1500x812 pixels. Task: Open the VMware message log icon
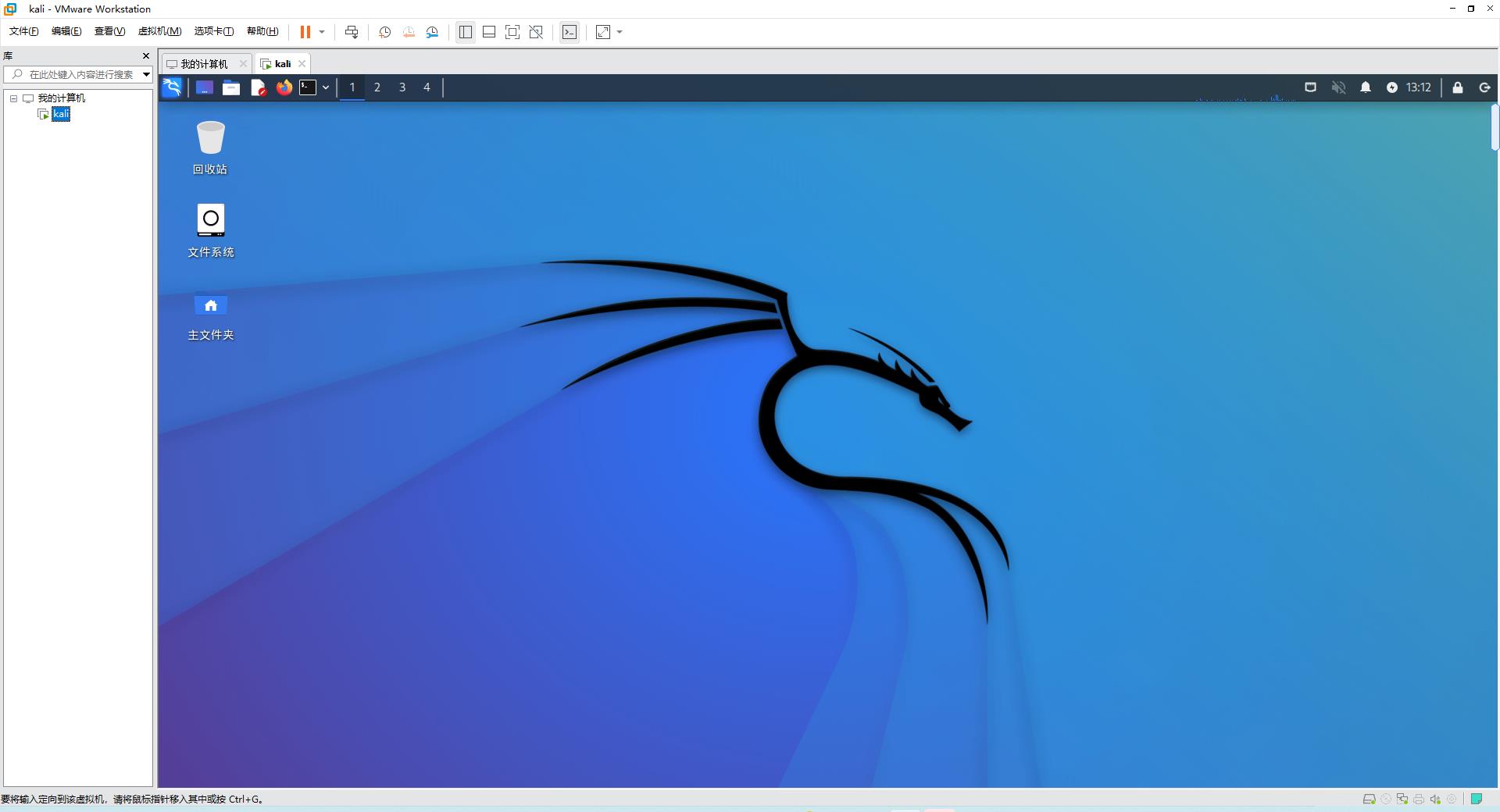pos(1477,799)
